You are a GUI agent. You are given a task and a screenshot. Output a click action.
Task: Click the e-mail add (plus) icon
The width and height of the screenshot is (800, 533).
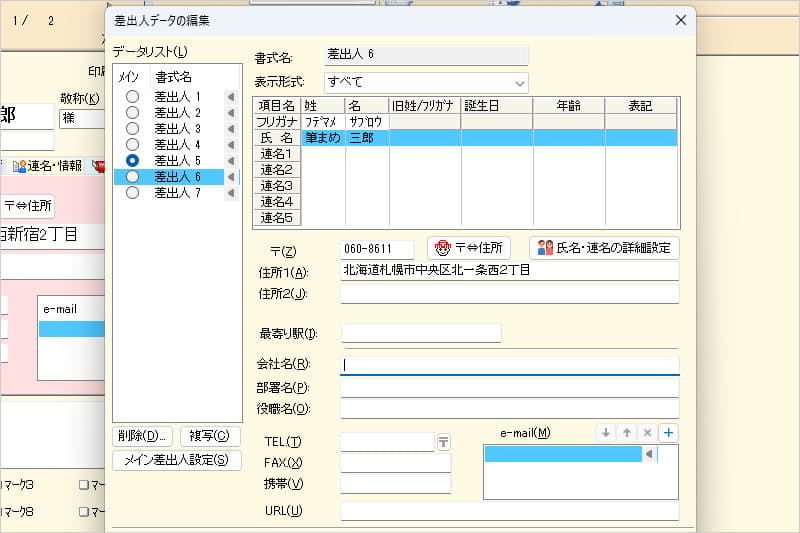pos(668,433)
